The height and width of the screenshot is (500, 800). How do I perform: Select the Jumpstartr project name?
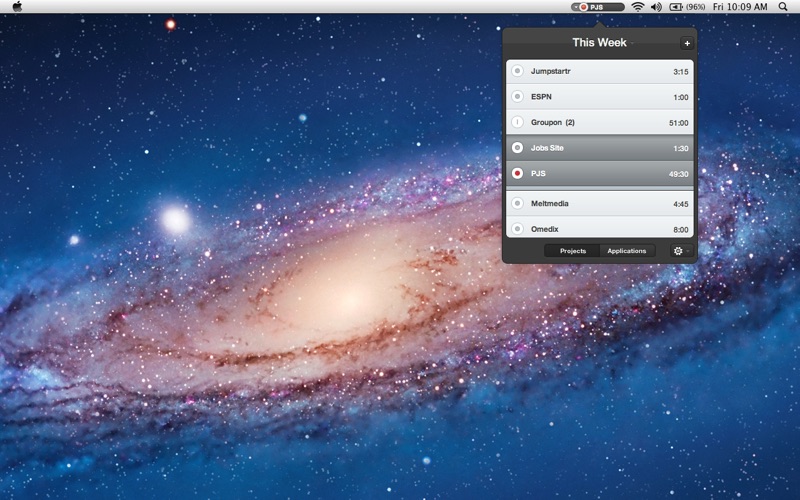coord(551,71)
